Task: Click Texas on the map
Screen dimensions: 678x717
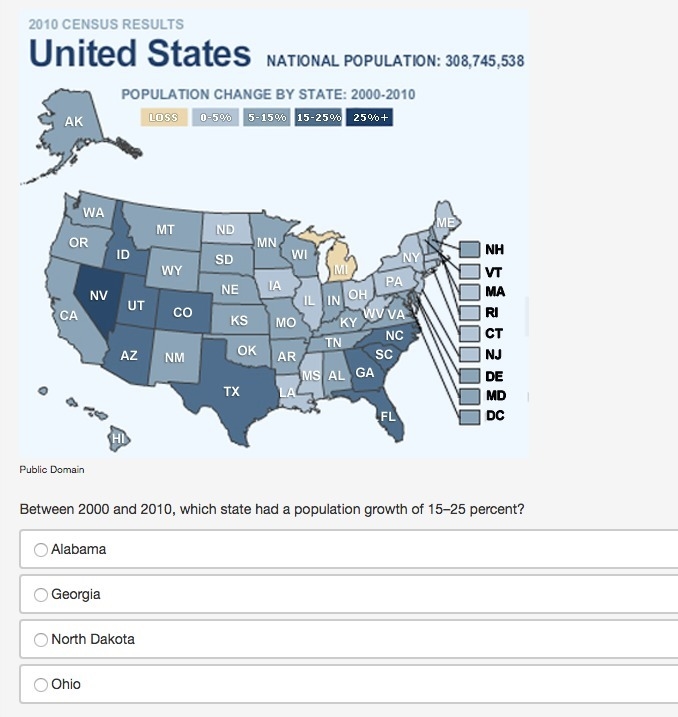Action: tap(232, 391)
